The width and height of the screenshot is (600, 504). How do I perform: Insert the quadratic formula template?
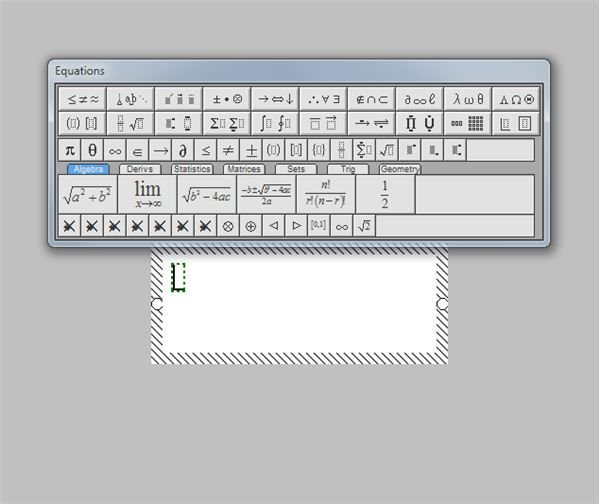(266, 194)
